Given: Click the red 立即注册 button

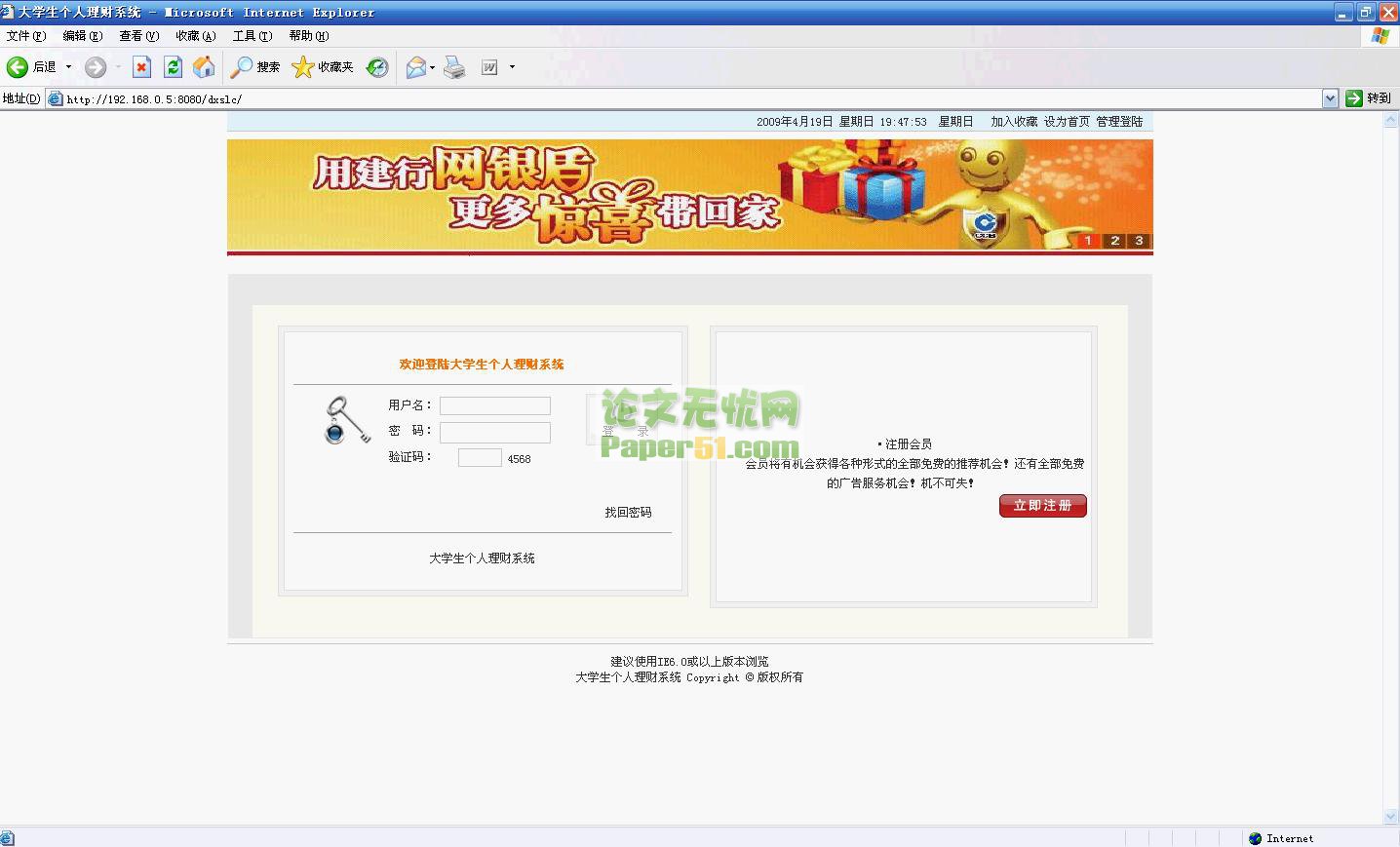Looking at the screenshot, I should [1042, 506].
